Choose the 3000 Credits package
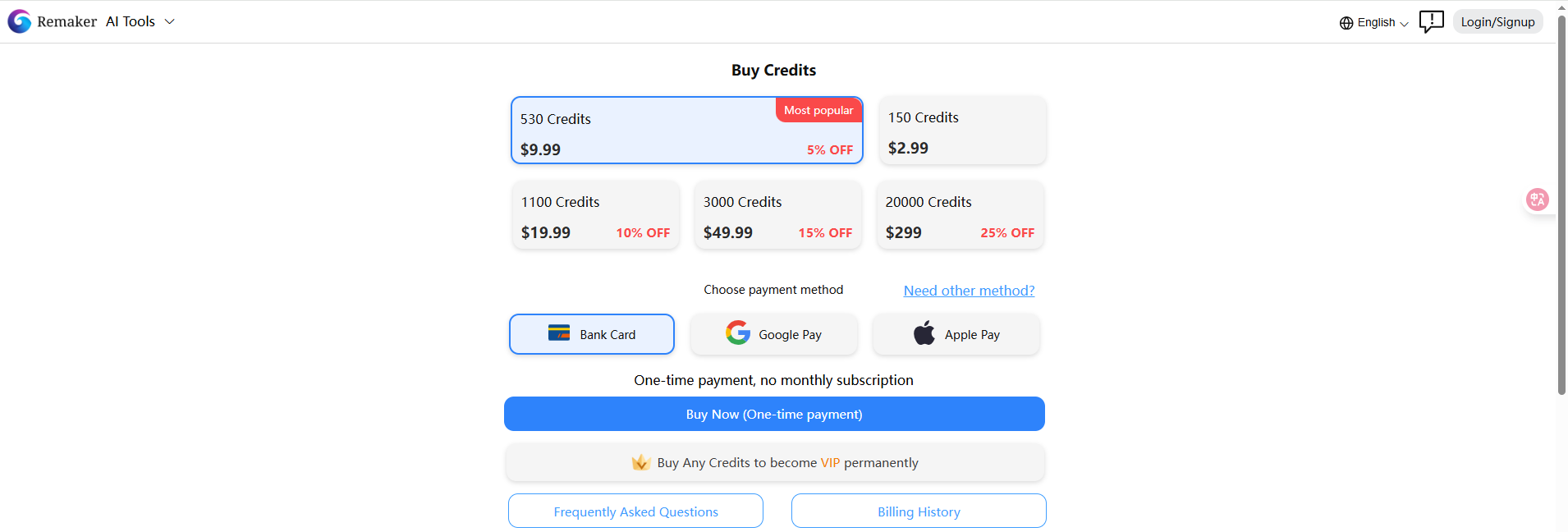 [778, 215]
